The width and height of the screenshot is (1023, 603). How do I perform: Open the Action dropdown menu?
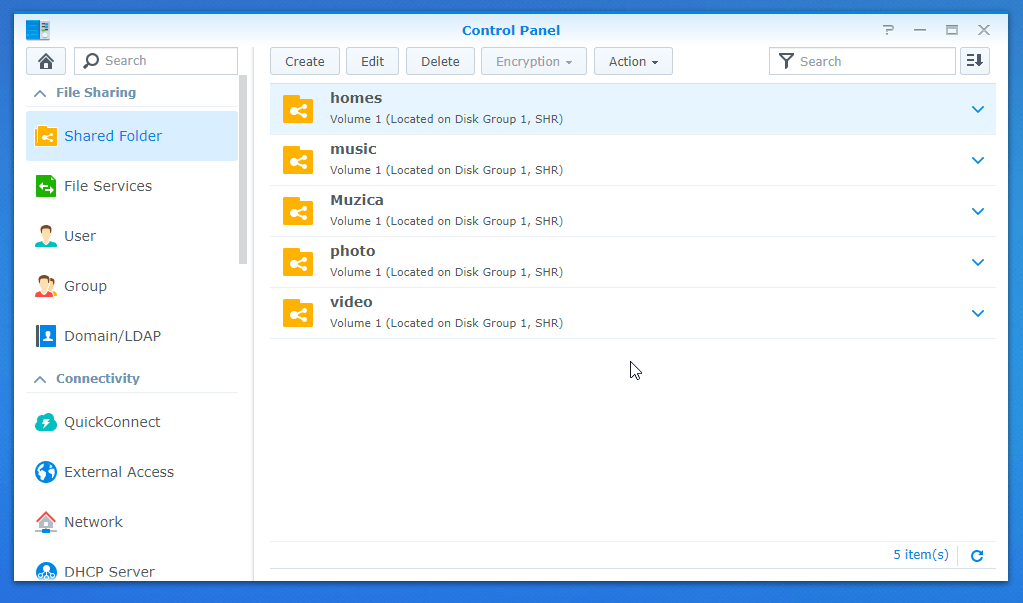click(x=633, y=61)
